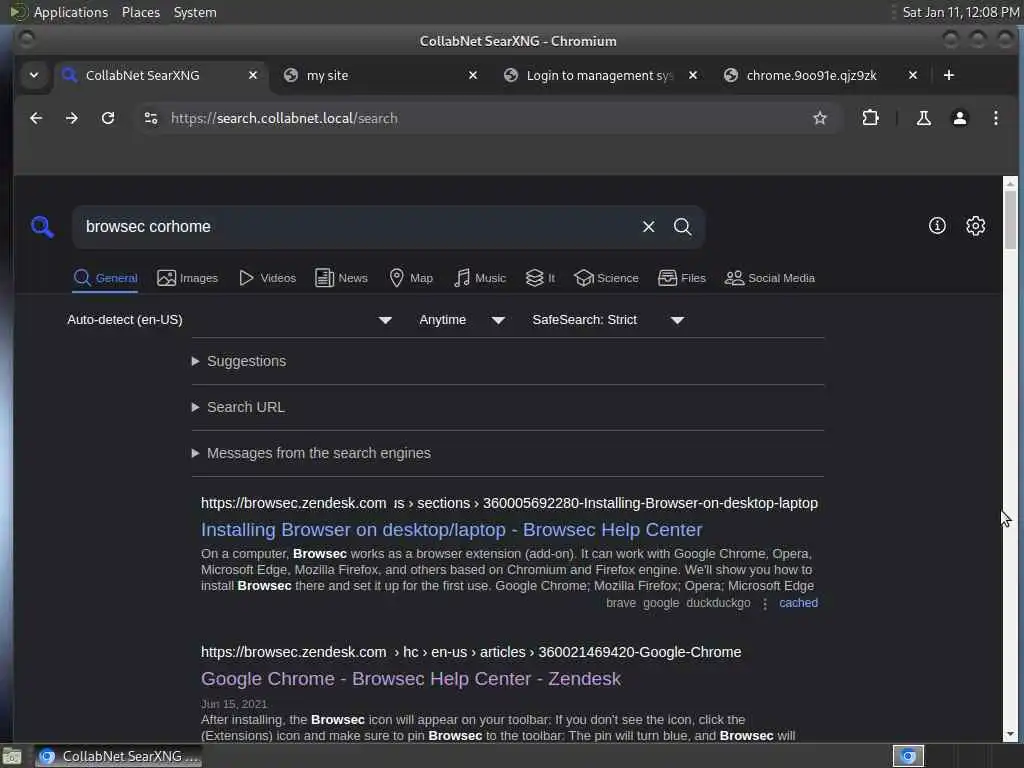Image resolution: width=1024 pixels, height=768 pixels.
Task: Select the News search category
Action: click(341, 278)
